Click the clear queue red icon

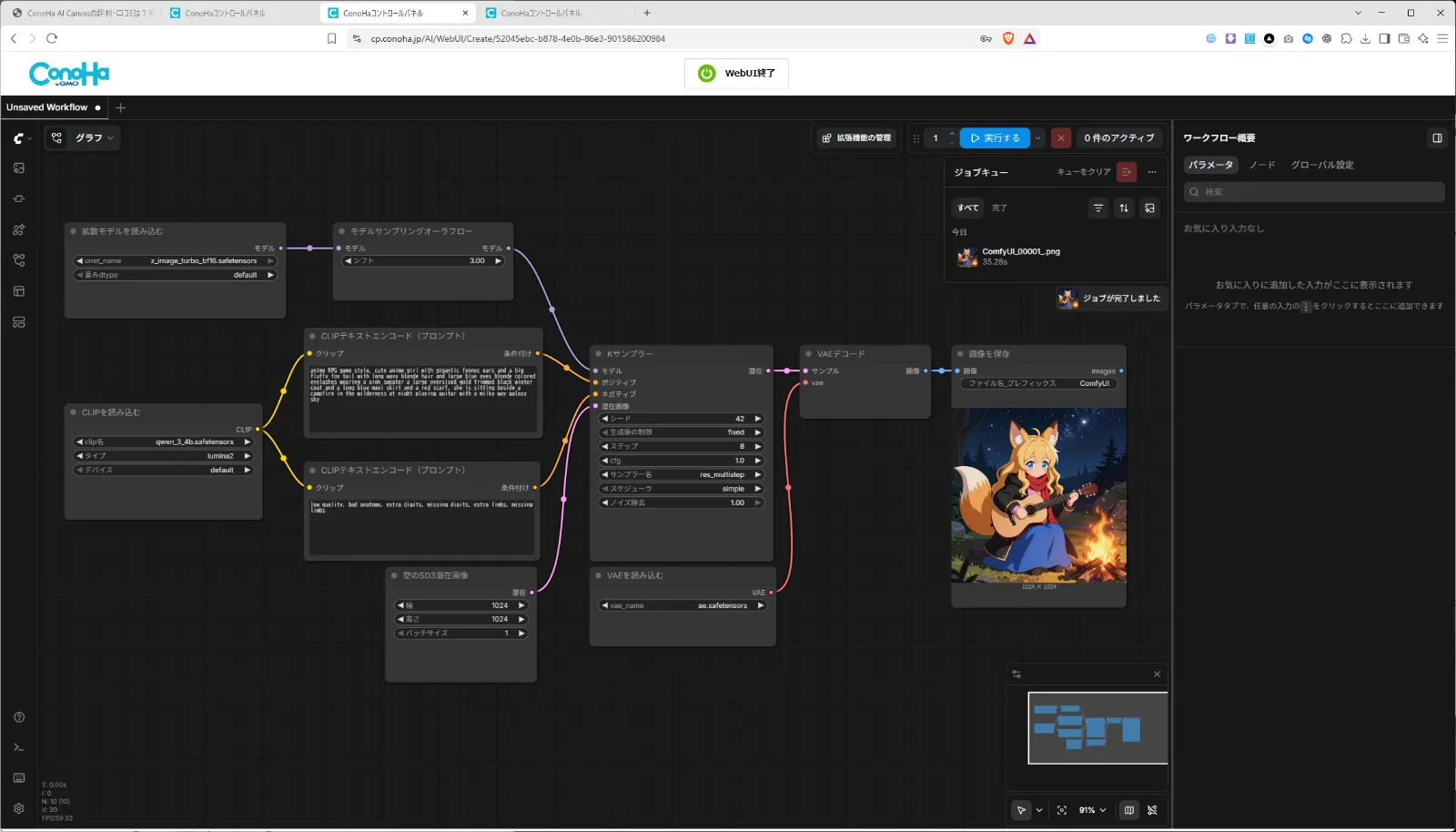(1127, 172)
